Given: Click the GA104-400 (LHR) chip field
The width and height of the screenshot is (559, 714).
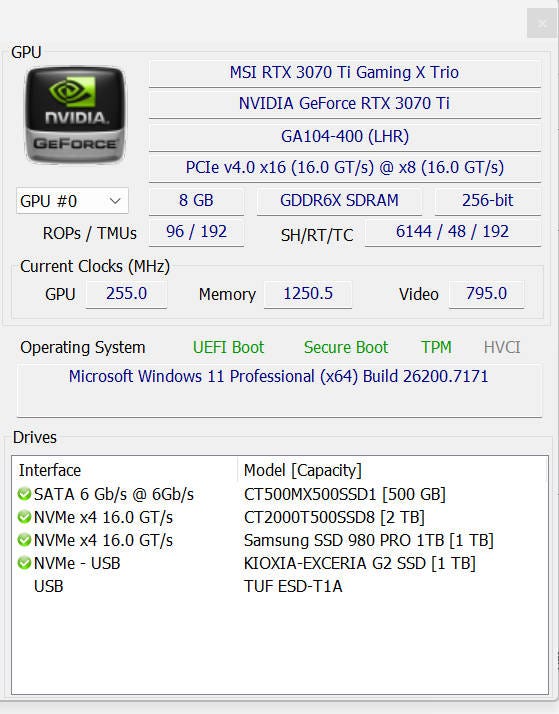Looking at the screenshot, I should pos(345,137).
